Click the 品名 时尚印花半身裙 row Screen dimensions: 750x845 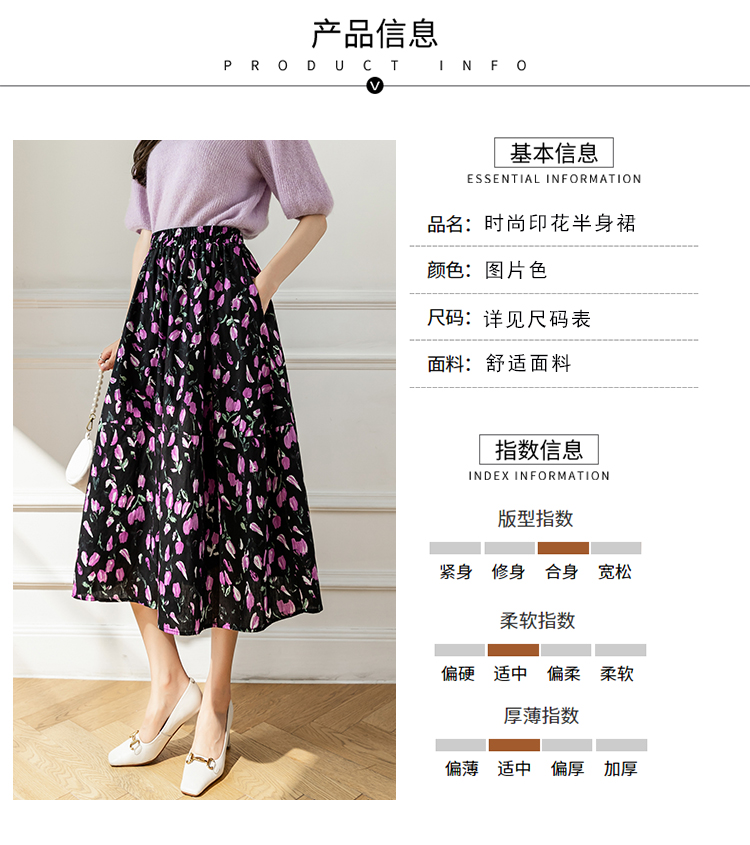[554, 223]
